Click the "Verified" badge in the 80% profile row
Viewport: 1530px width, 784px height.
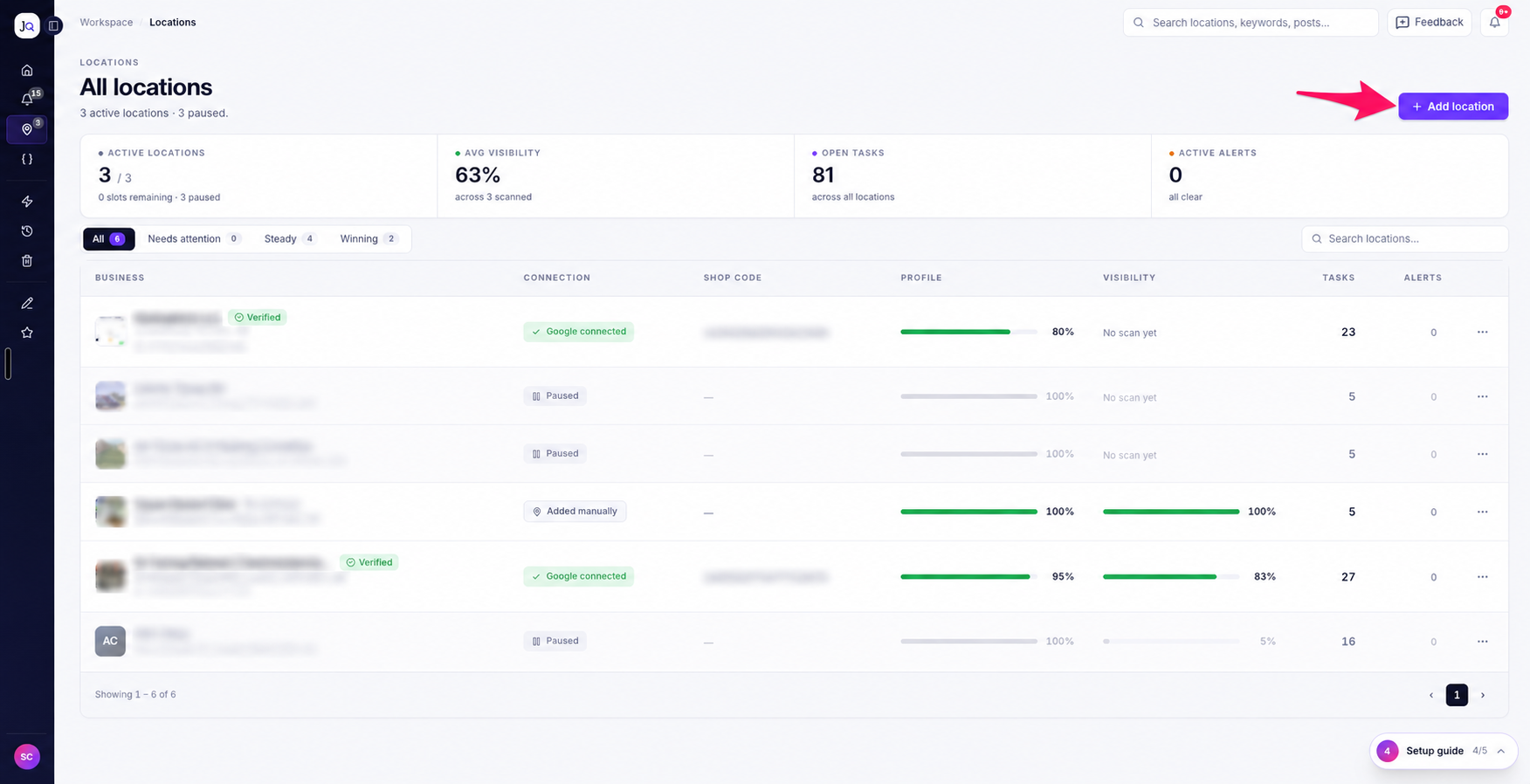pyautogui.click(x=258, y=318)
